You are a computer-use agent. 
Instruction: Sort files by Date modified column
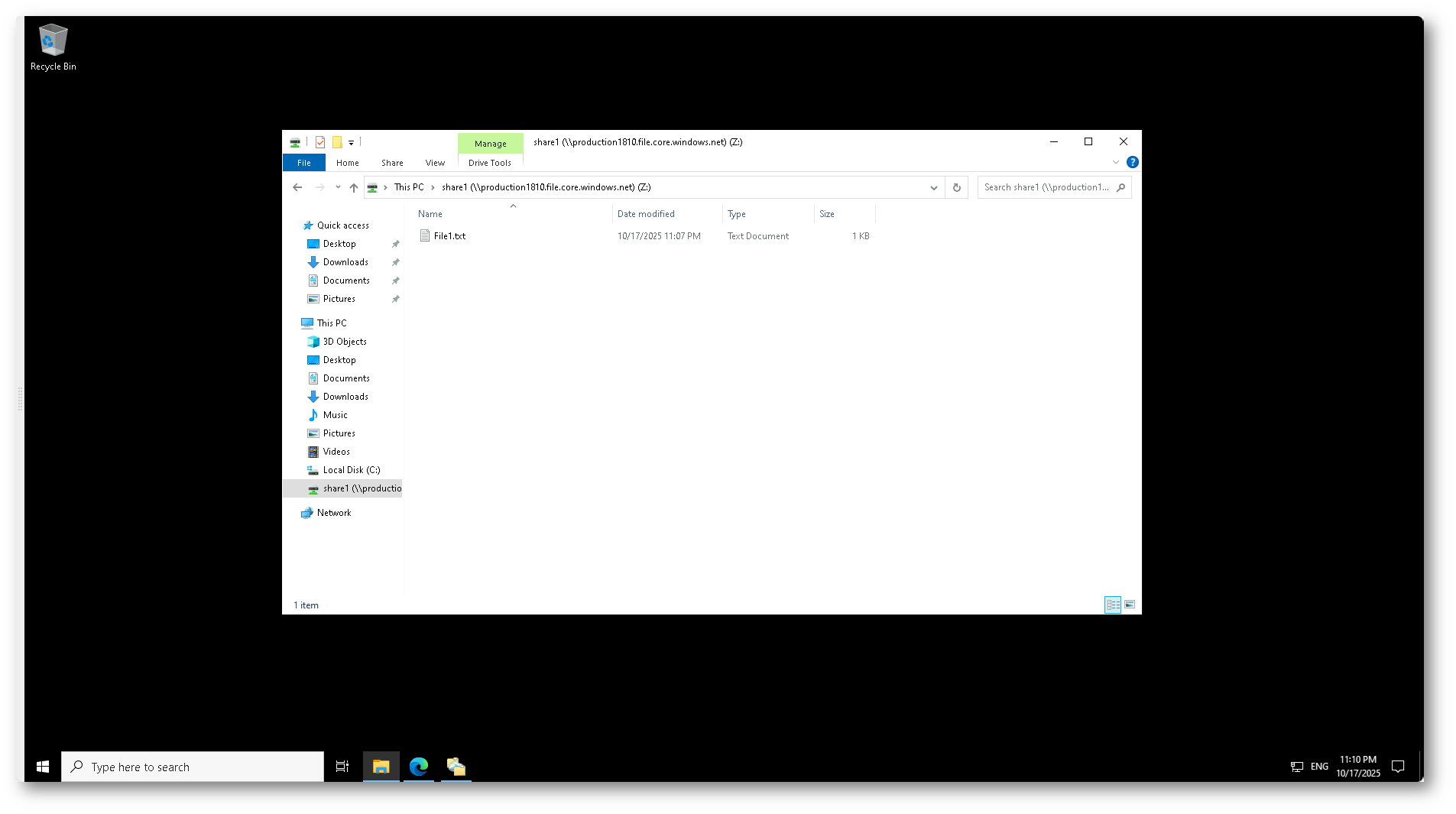tap(646, 214)
